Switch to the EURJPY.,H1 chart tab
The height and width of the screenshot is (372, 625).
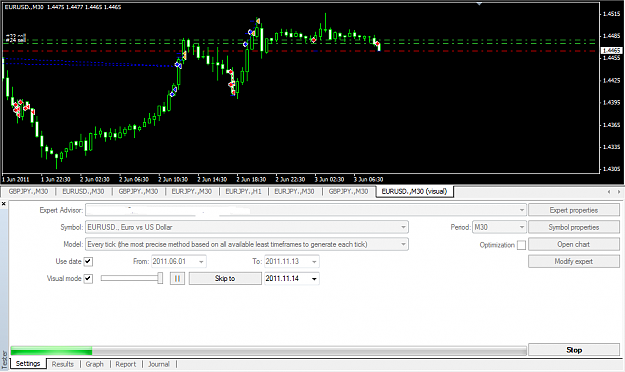243,191
